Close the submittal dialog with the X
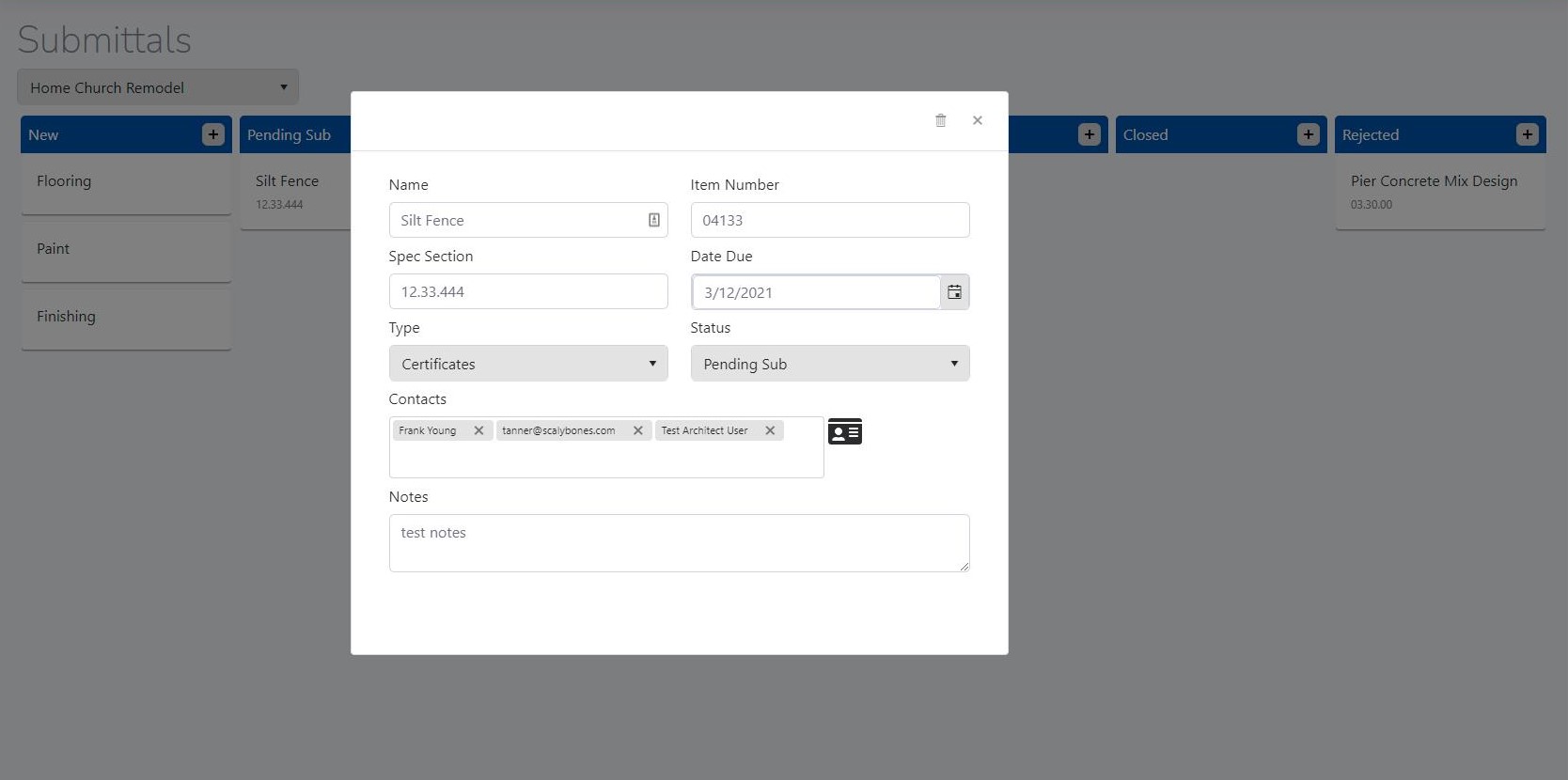 click(978, 120)
